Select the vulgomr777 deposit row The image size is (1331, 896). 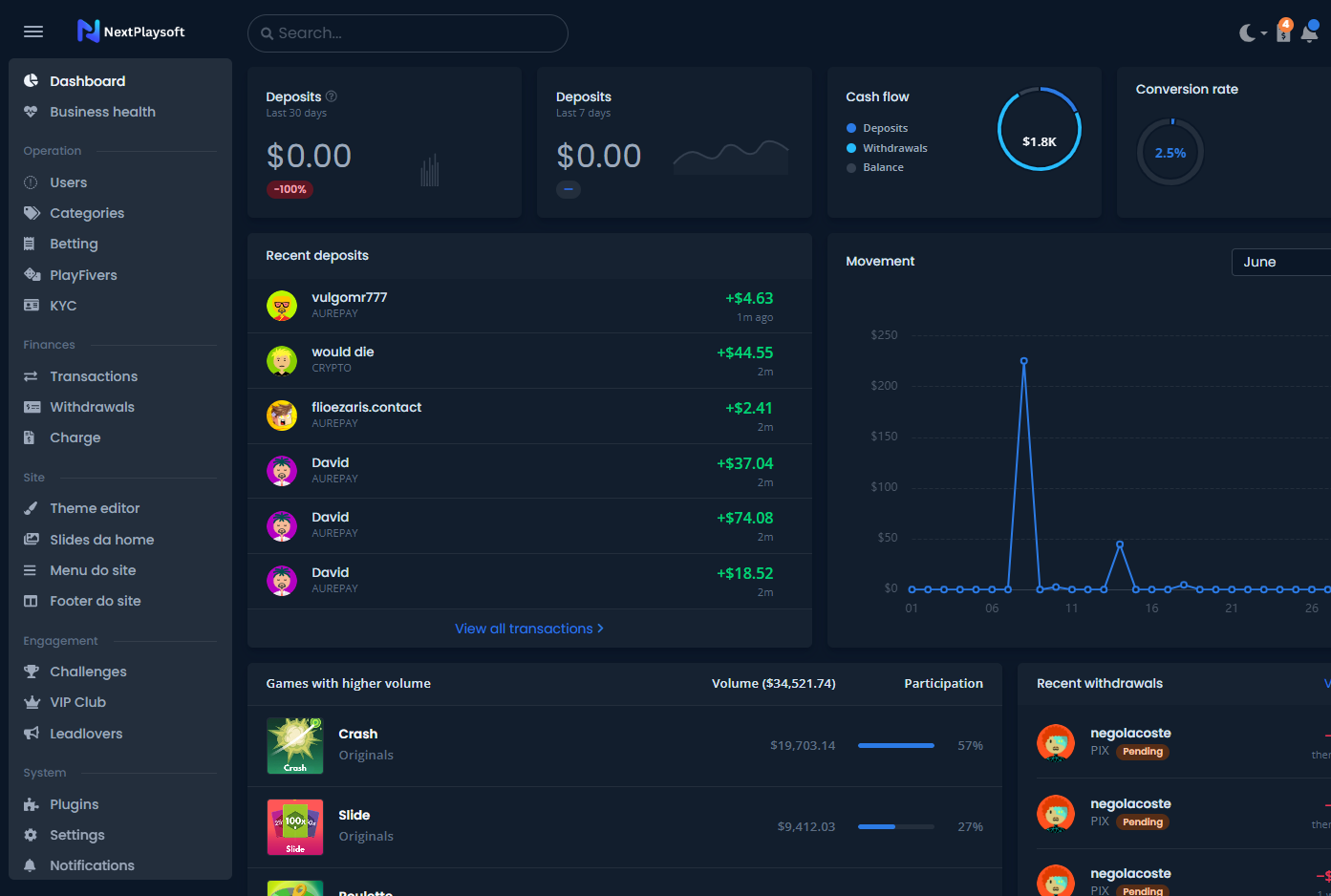(529, 306)
